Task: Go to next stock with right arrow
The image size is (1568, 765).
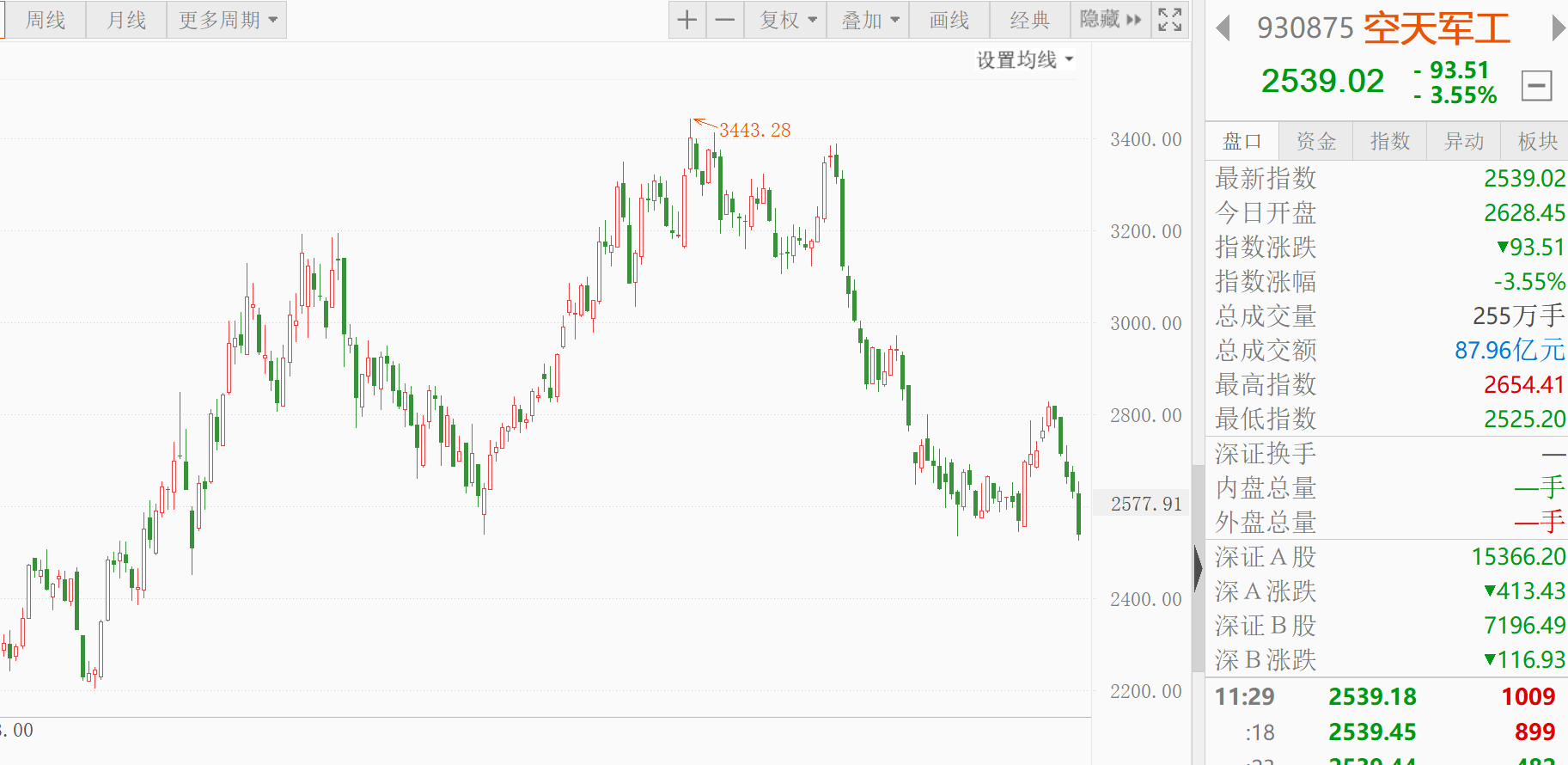Action: click(1559, 28)
